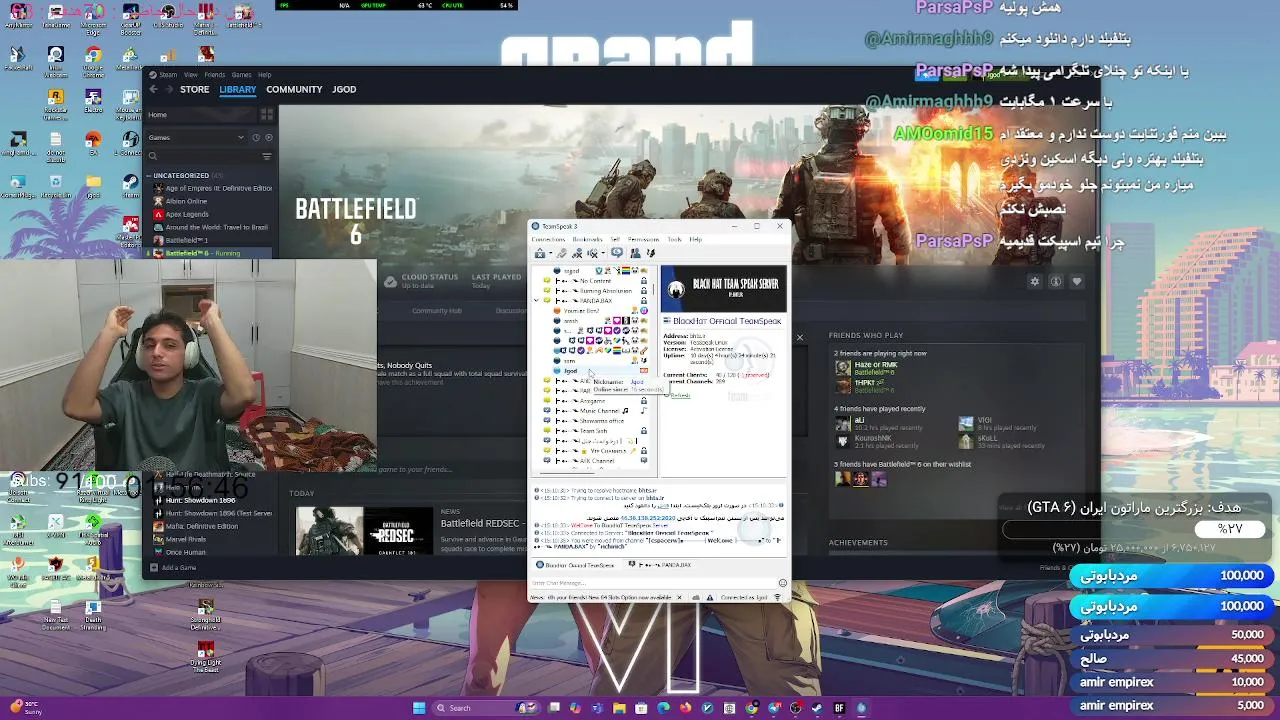Image resolution: width=1280 pixels, height=720 pixels.
Task: Open Battlefield 6 info icon
Action: (x=1056, y=282)
